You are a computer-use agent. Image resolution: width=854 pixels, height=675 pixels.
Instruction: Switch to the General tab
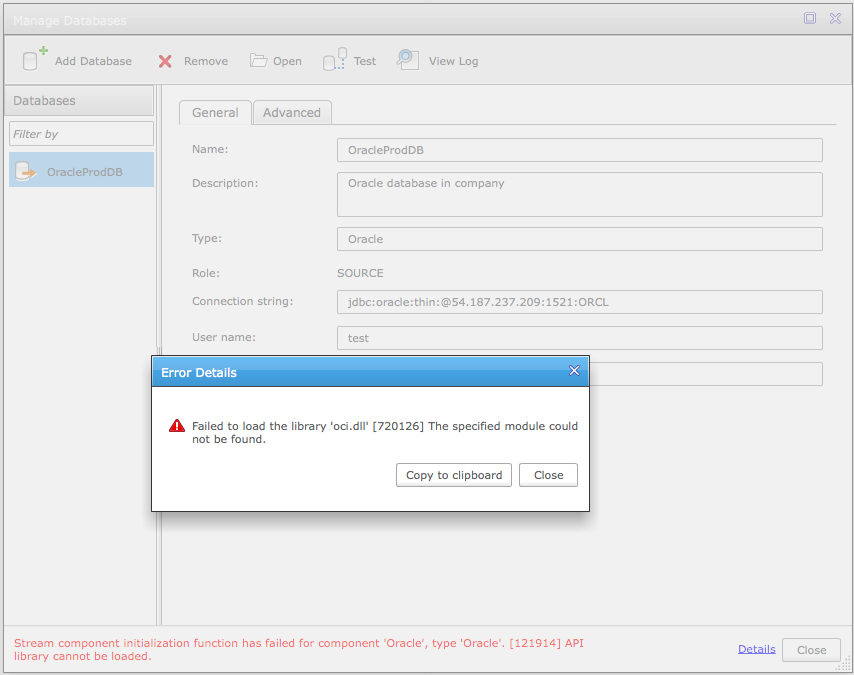[215, 113]
